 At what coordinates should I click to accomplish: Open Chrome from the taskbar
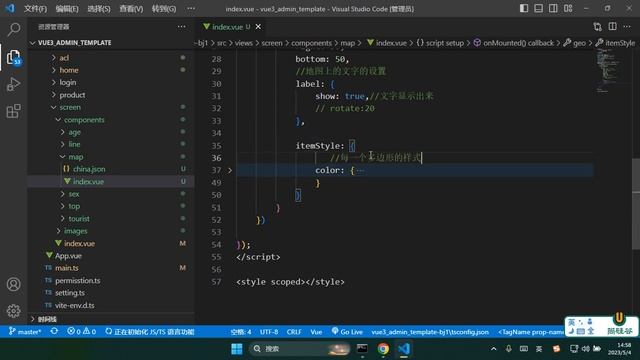[383, 349]
